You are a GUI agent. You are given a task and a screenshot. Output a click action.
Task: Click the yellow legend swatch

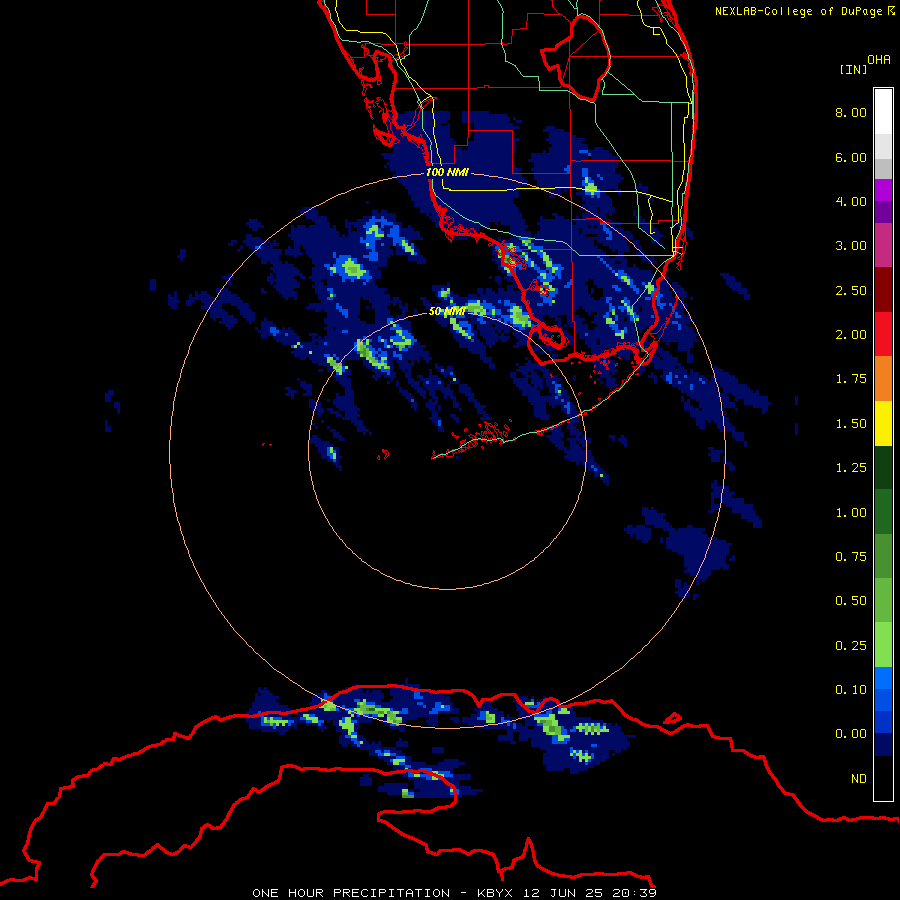point(883,423)
